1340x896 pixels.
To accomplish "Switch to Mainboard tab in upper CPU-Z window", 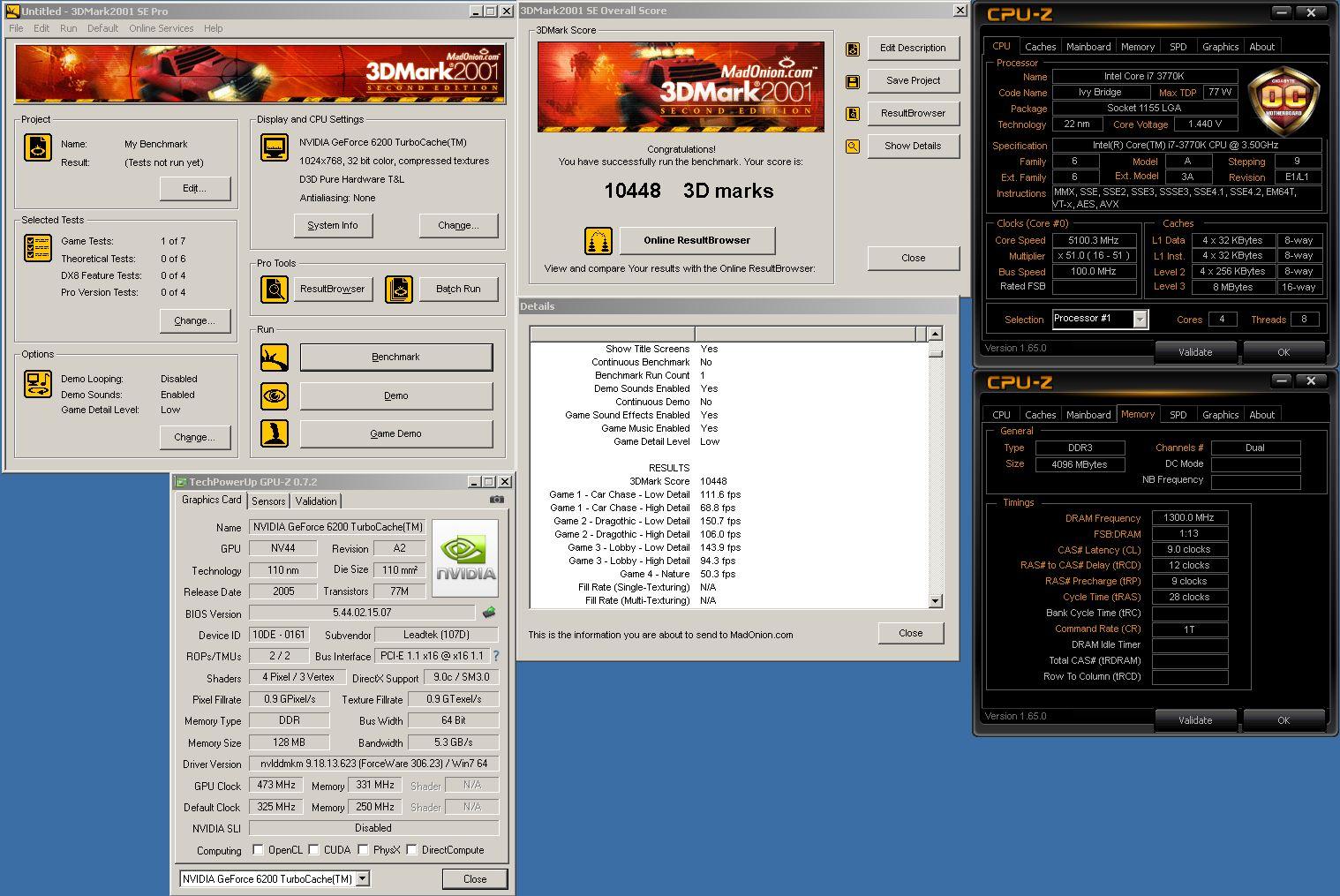I will coord(1088,47).
